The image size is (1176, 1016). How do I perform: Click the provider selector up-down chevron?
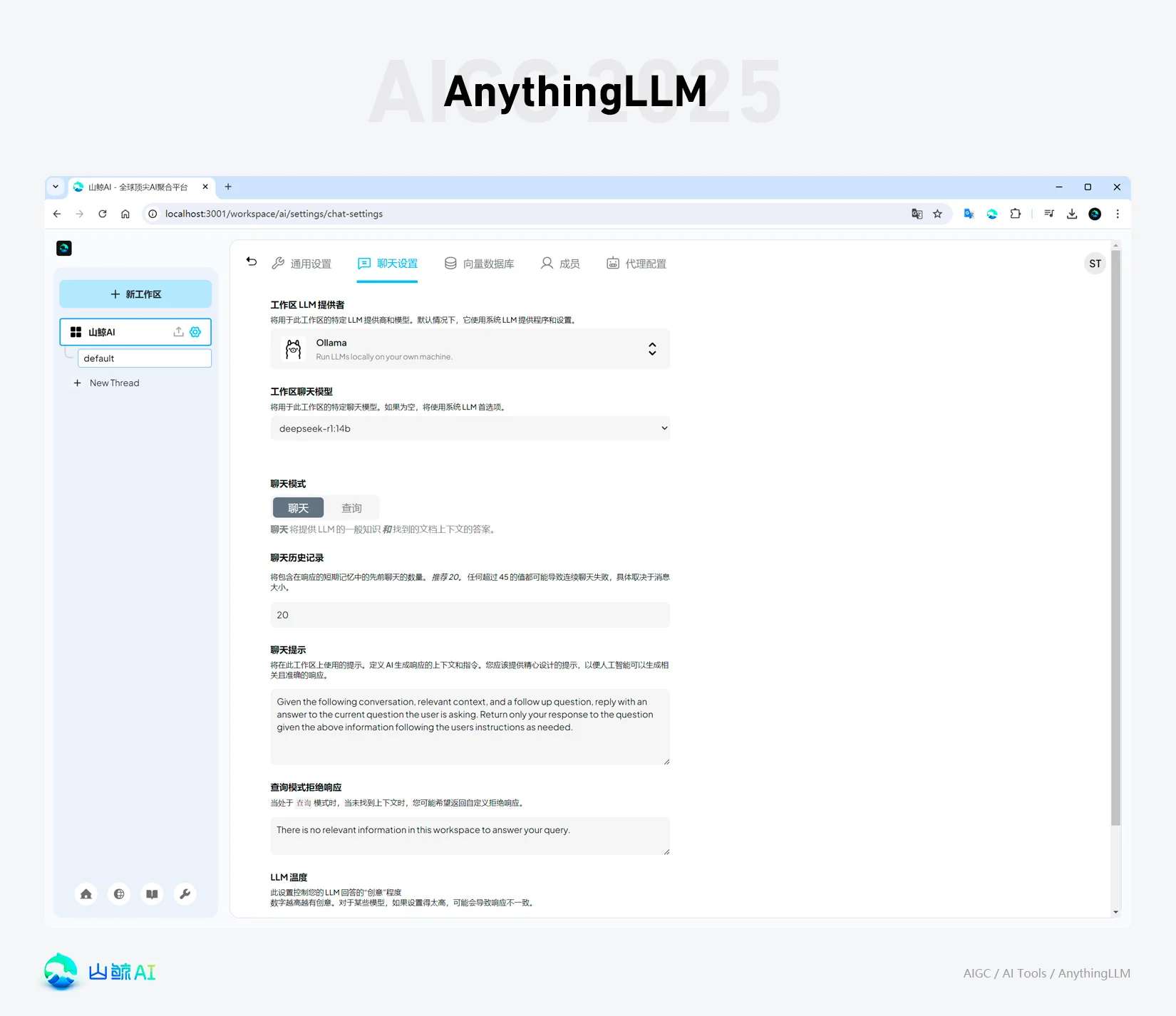tap(652, 349)
